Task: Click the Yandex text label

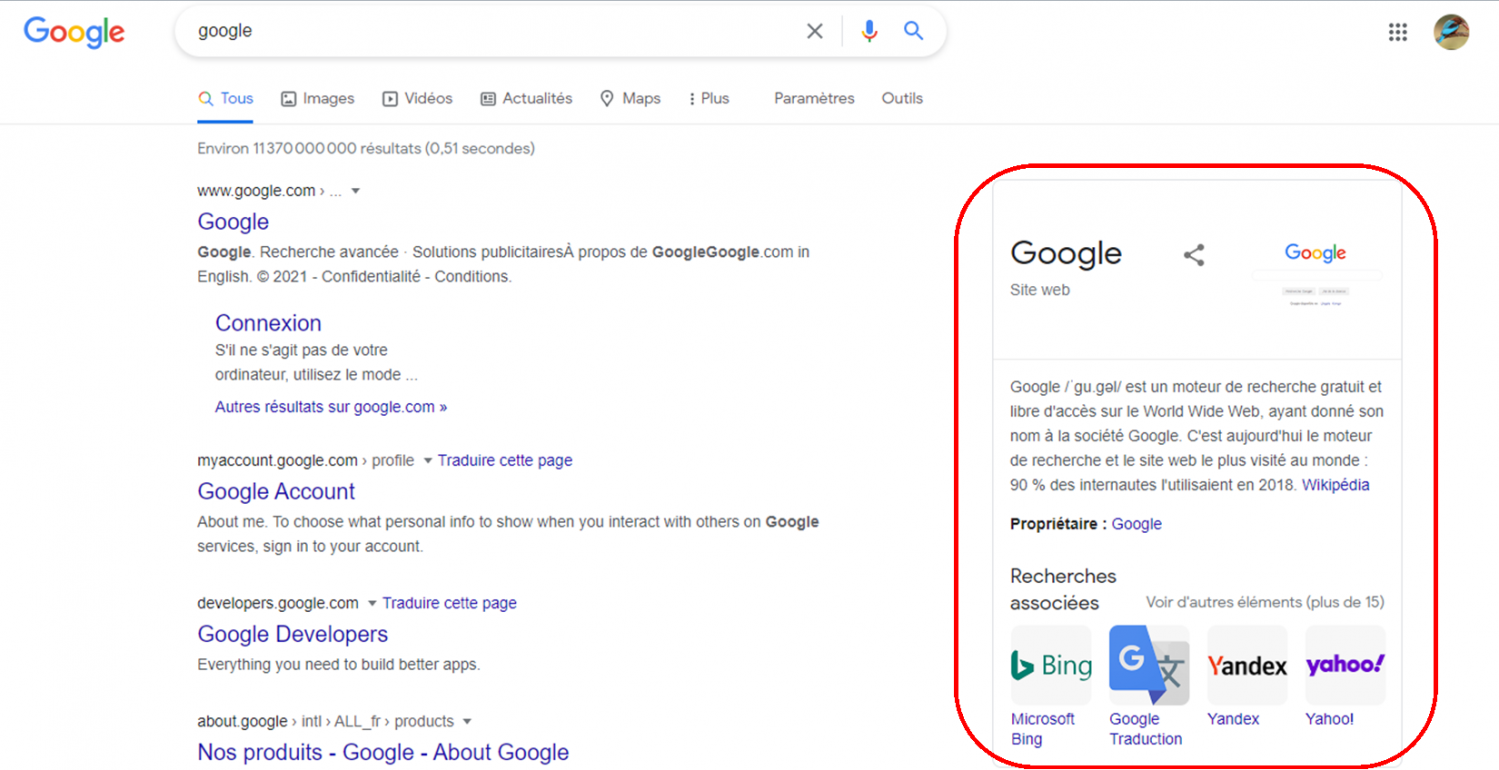Action: pos(1233,719)
